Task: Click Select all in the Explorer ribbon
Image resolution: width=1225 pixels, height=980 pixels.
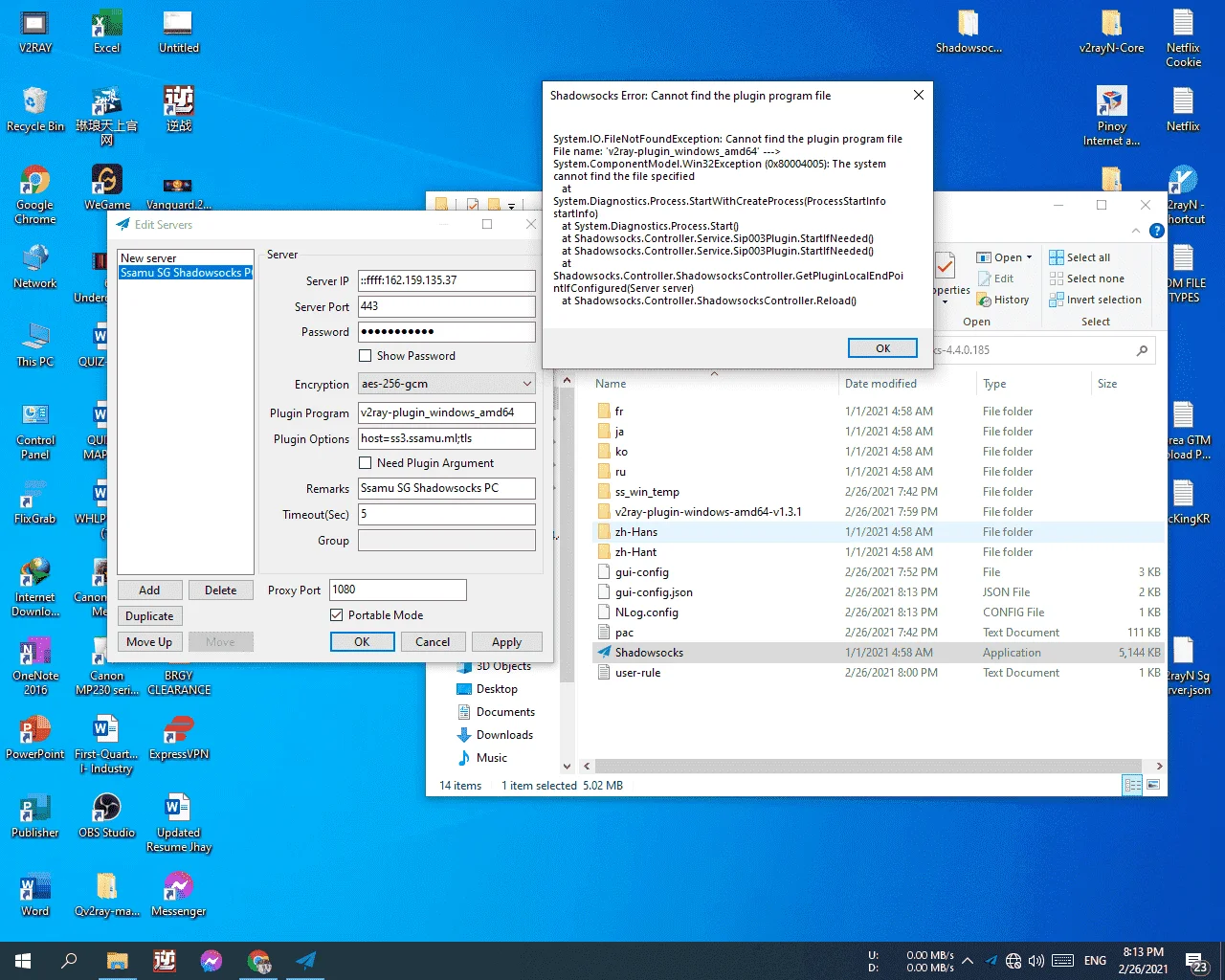Action: [x=1080, y=257]
